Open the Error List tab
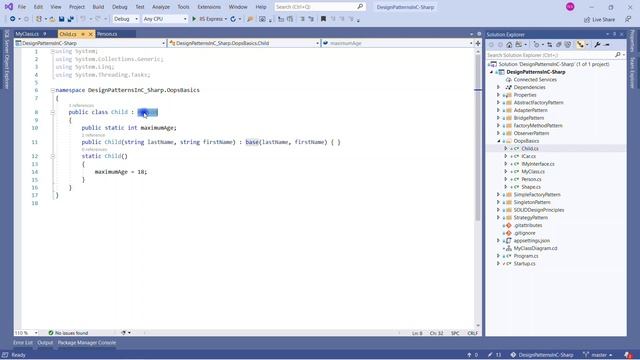This screenshot has width=640, height=360. click(23, 343)
